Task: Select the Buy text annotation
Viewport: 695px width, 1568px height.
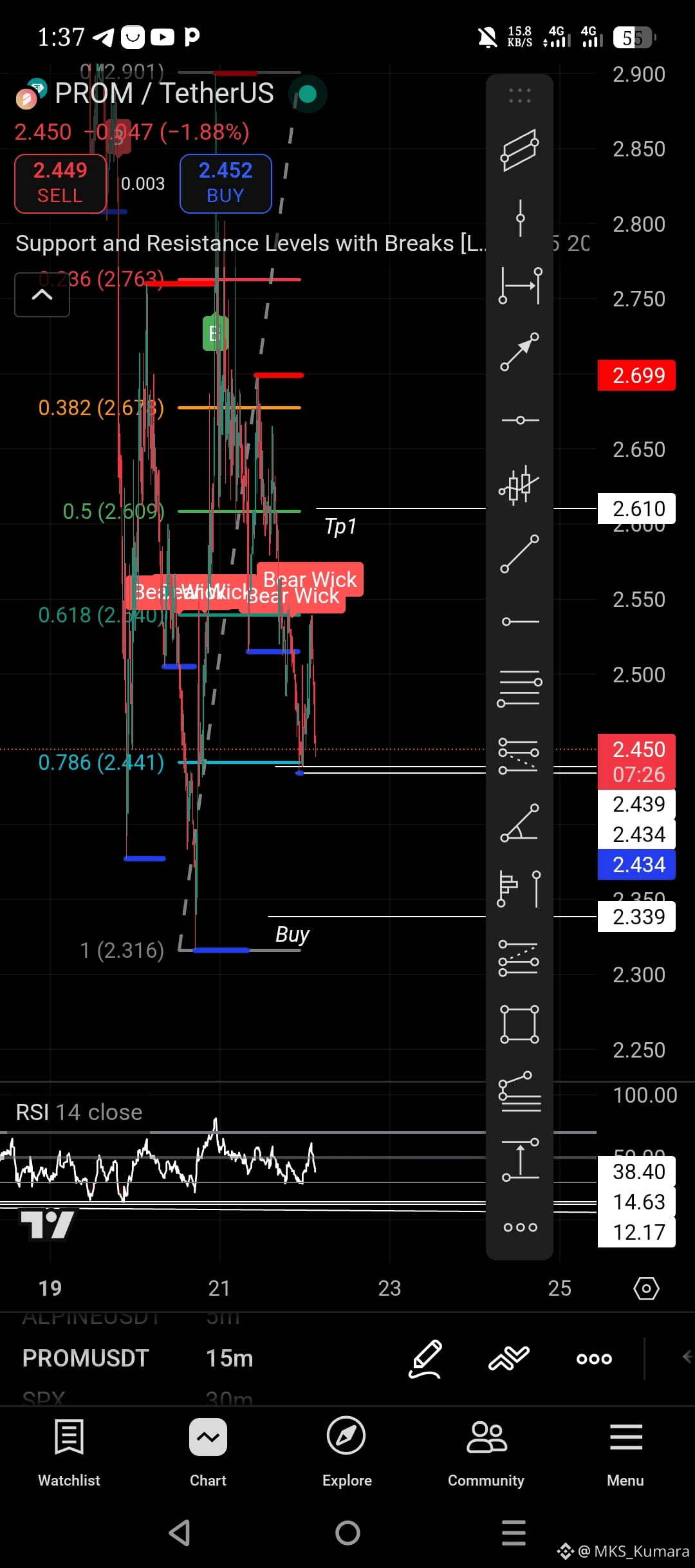Action: point(292,934)
